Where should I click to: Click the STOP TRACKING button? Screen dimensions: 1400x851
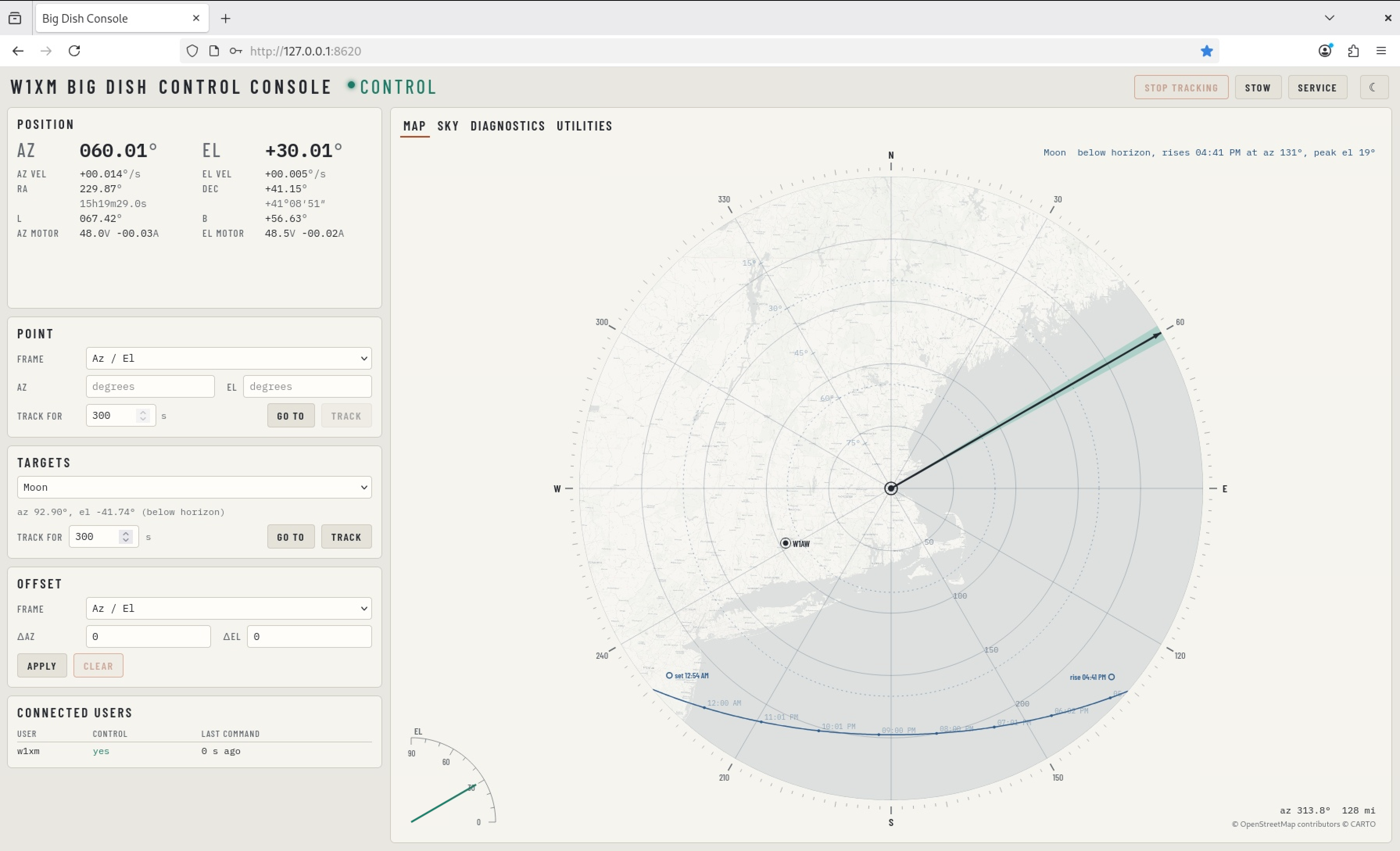click(x=1181, y=88)
